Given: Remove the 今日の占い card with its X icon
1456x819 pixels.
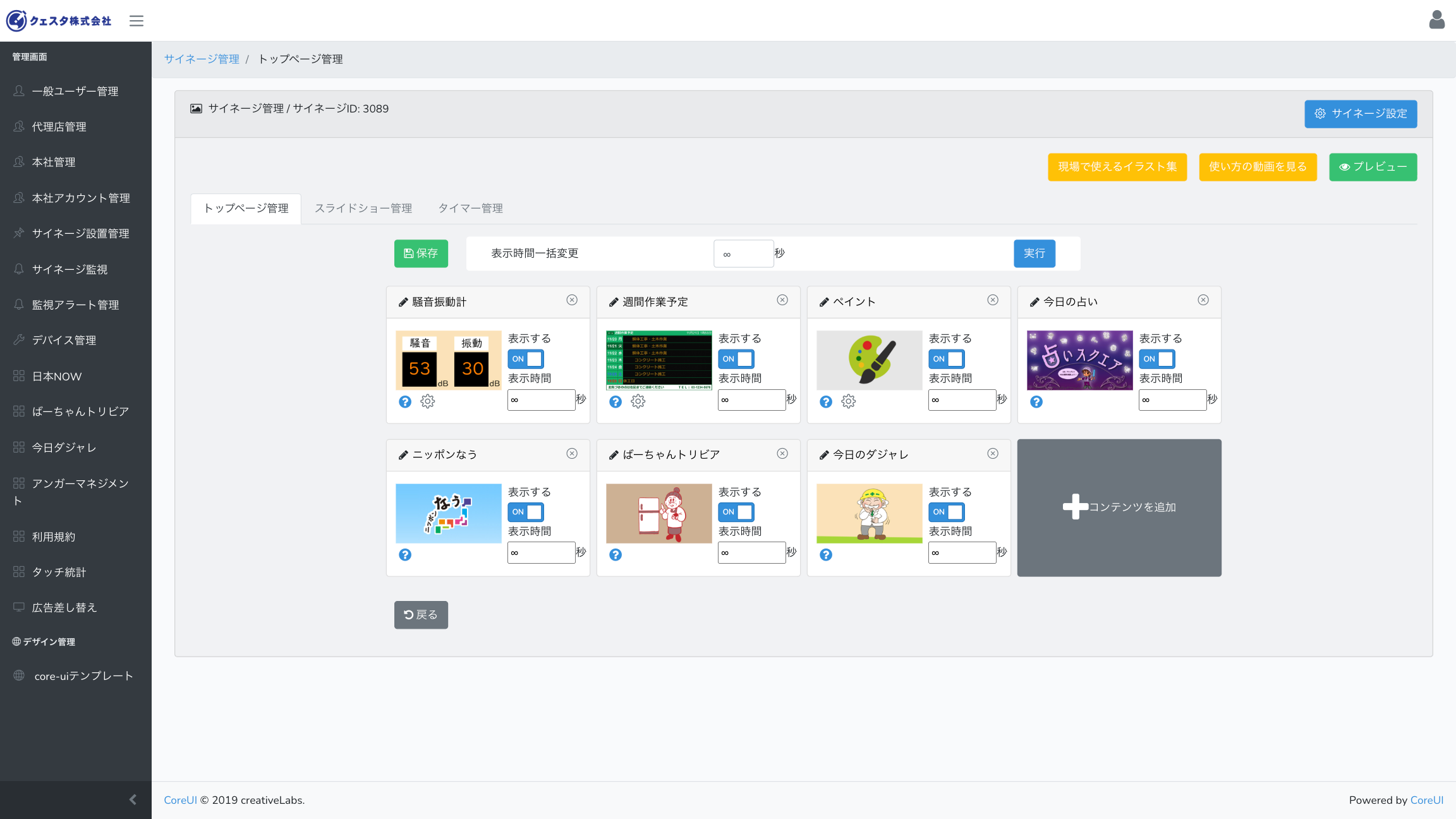Looking at the screenshot, I should pyautogui.click(x=1203, y=300).
